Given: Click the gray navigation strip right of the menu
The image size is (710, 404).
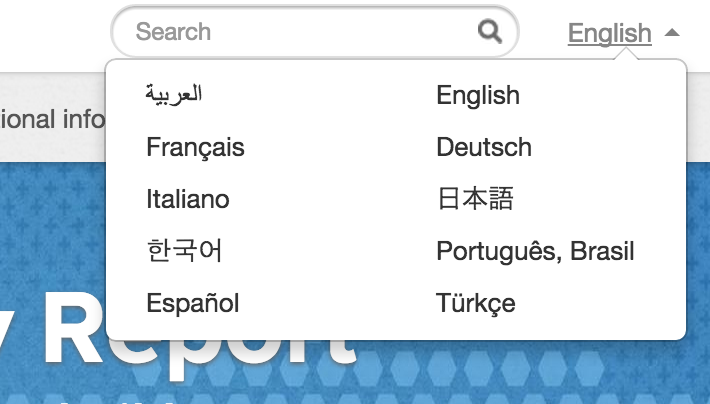Looking at the screenshot, I should (x=698, y=115).
